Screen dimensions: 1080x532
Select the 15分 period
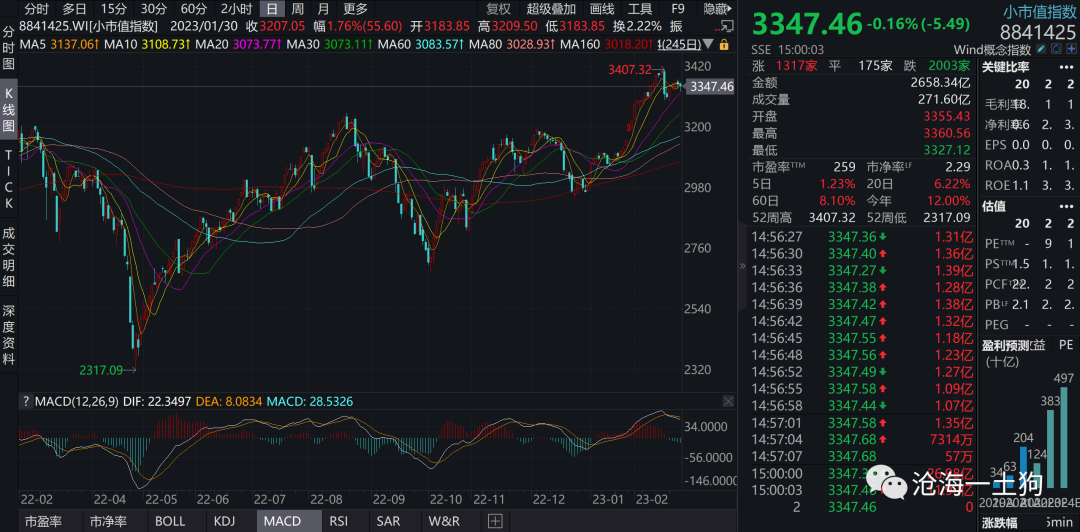pos(113,9)
